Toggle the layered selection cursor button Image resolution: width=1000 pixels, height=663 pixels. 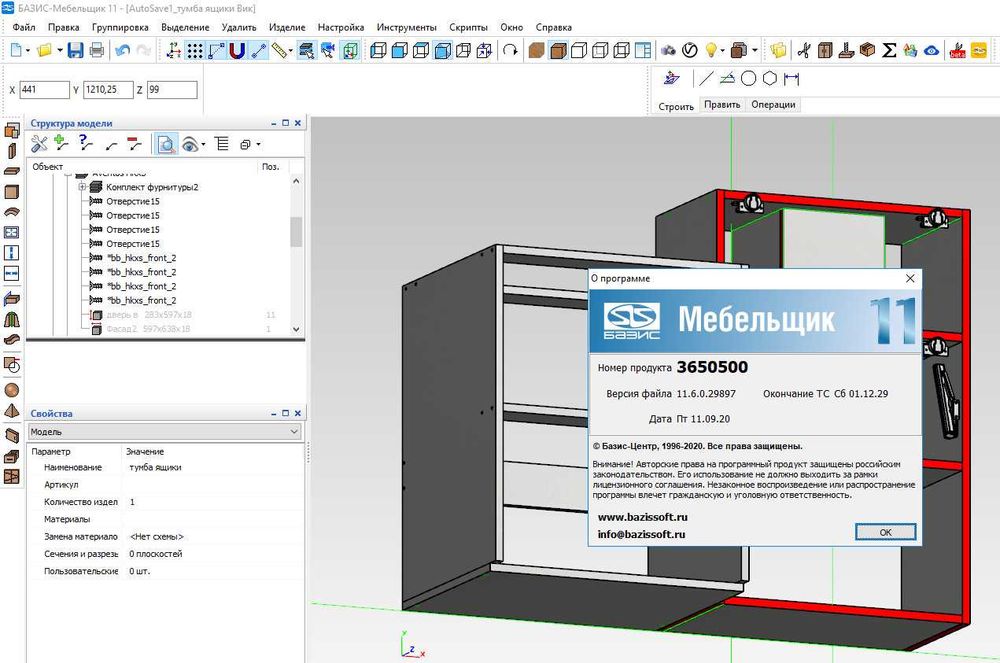306,50
